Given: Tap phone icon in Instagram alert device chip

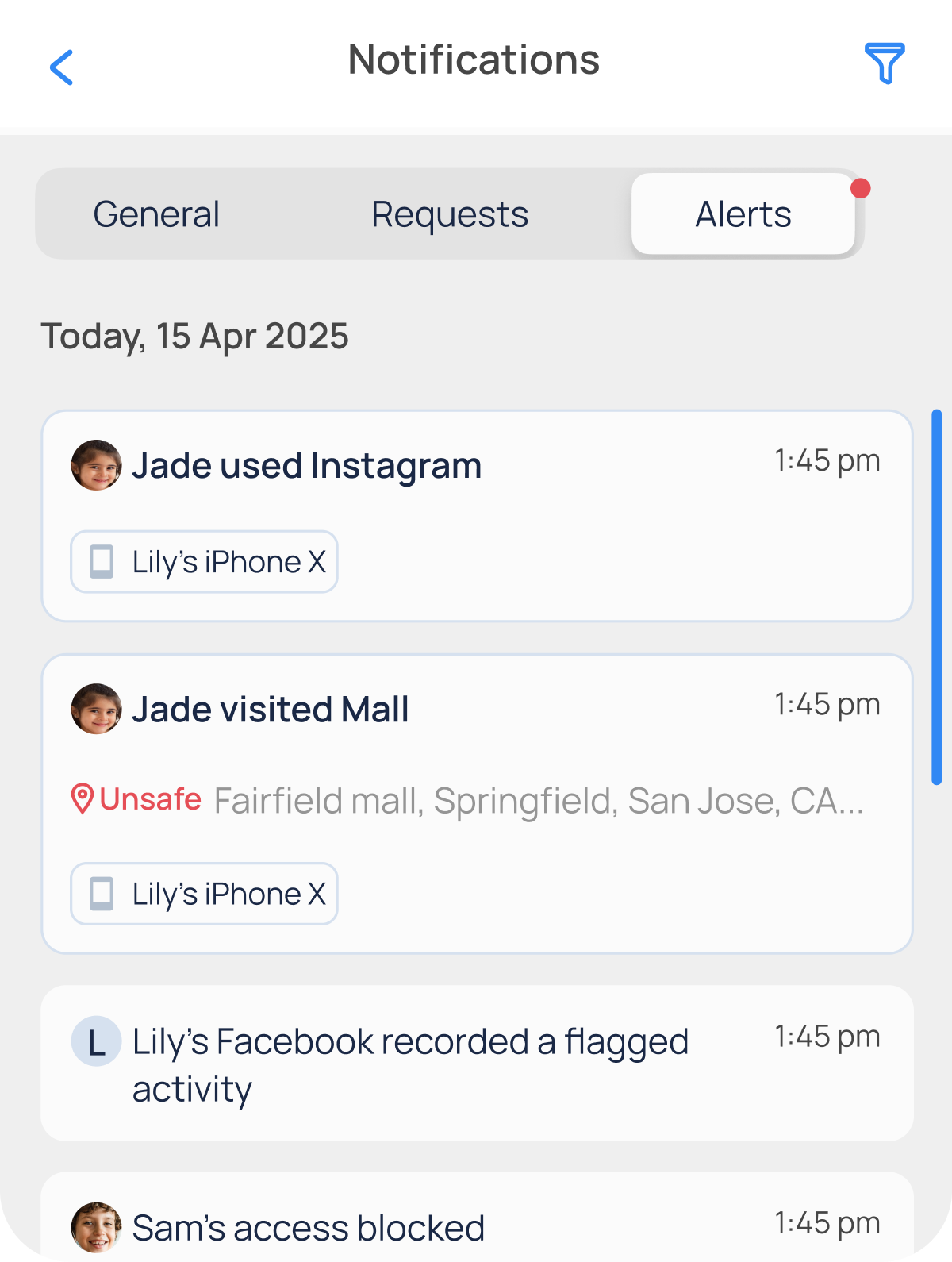Looking at the screenshot, I should click(x=102, y=562).
